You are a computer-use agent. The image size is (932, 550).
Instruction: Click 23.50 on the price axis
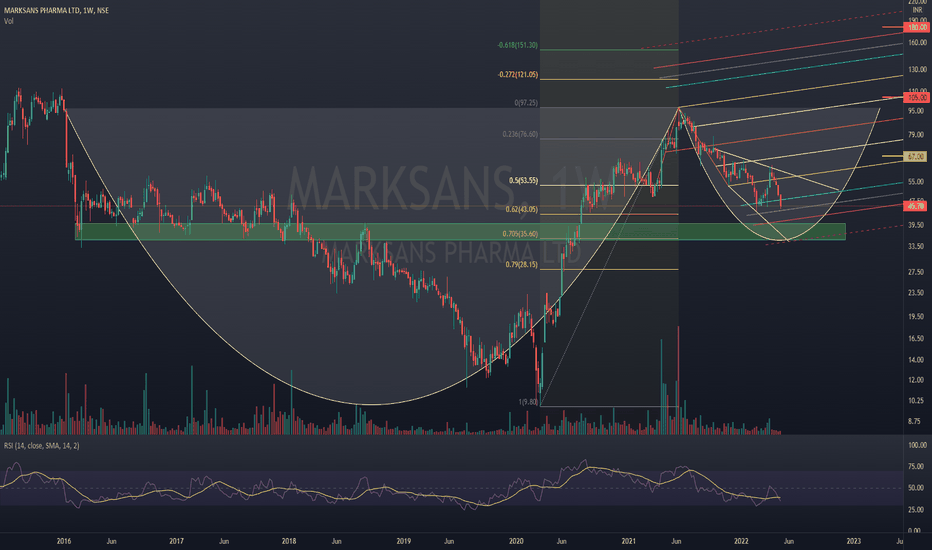[x=916, y=293]
